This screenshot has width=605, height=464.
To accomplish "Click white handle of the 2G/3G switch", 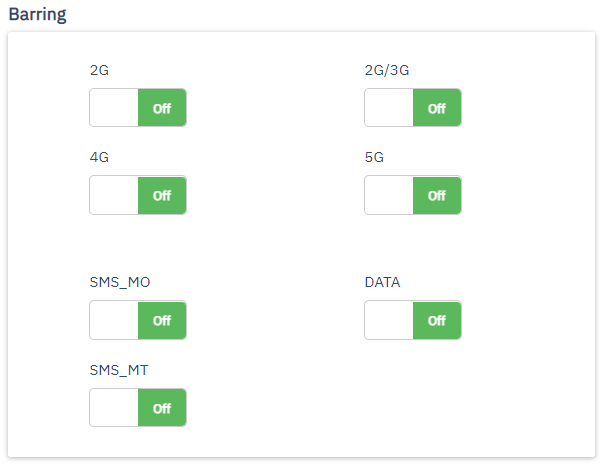I will (x=389, y=108).
